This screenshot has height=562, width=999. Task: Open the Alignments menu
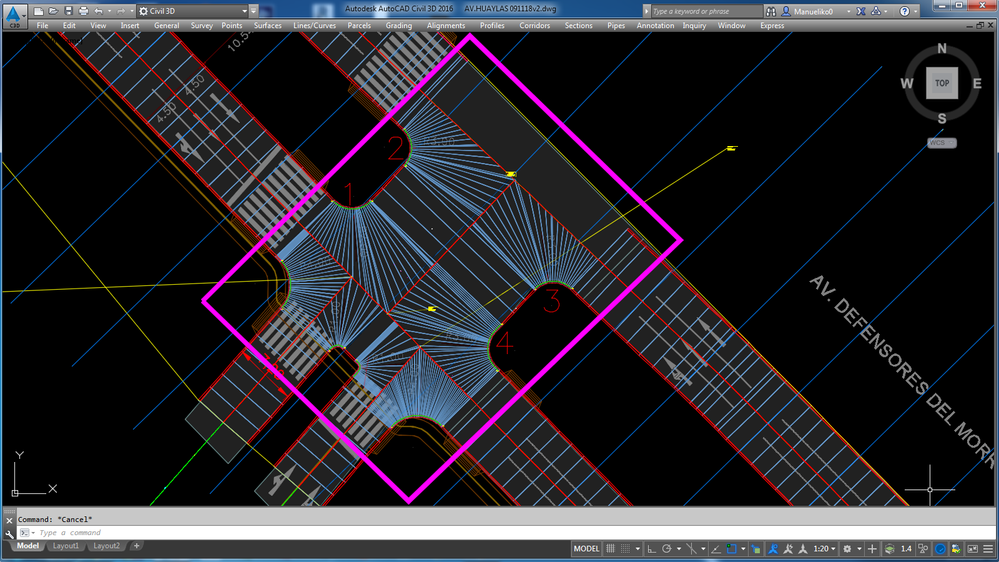pos(446,25)
